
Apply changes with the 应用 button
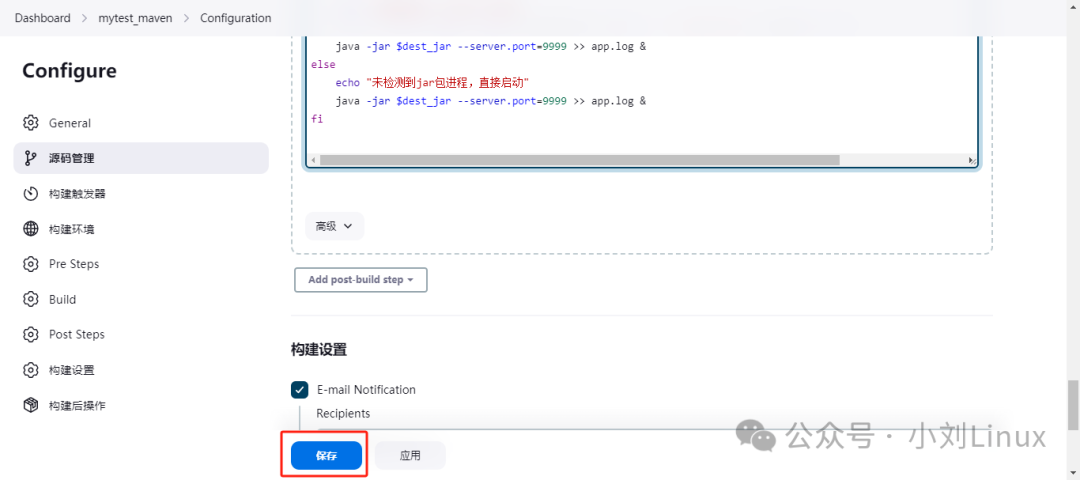[411, 456]
